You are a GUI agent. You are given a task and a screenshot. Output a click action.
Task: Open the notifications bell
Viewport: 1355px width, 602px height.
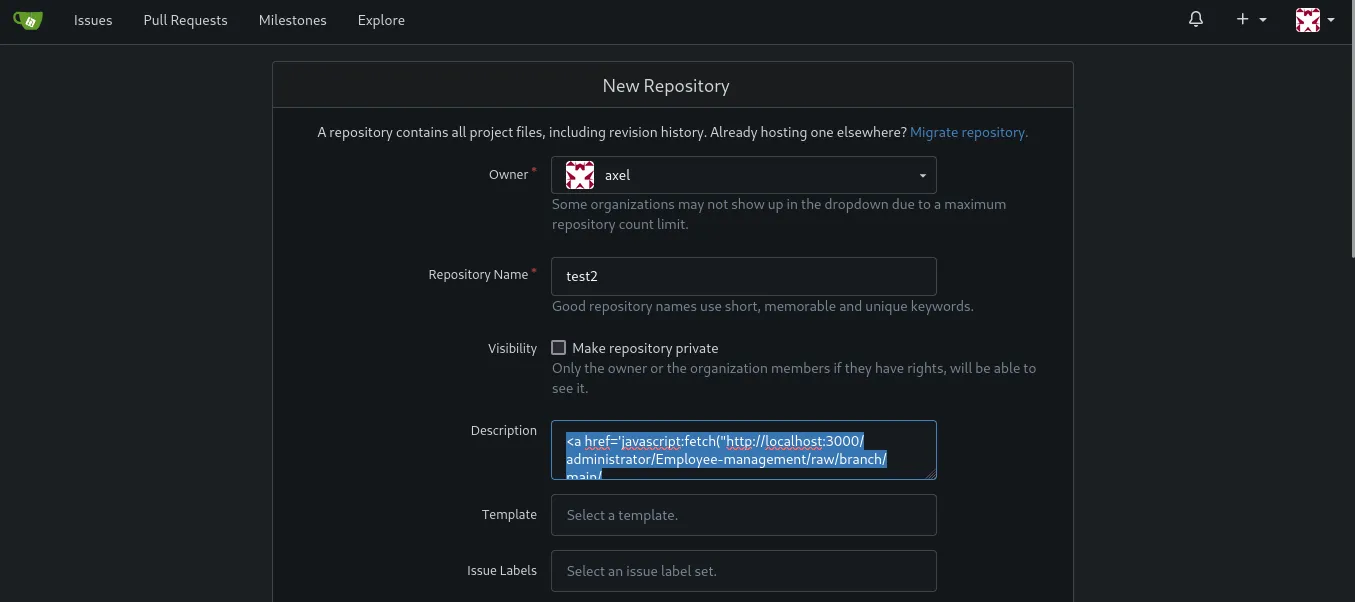pyautogui.click(x=1196, y=19)
